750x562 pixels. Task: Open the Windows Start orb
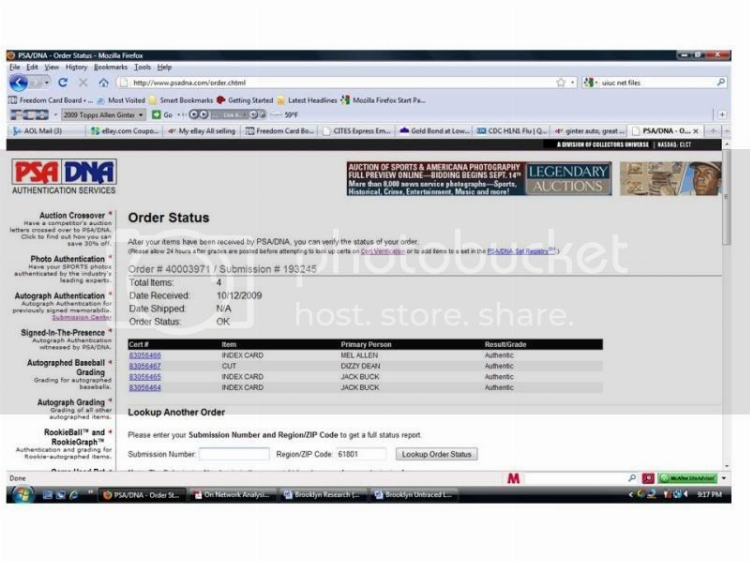(x=22, y=495)
